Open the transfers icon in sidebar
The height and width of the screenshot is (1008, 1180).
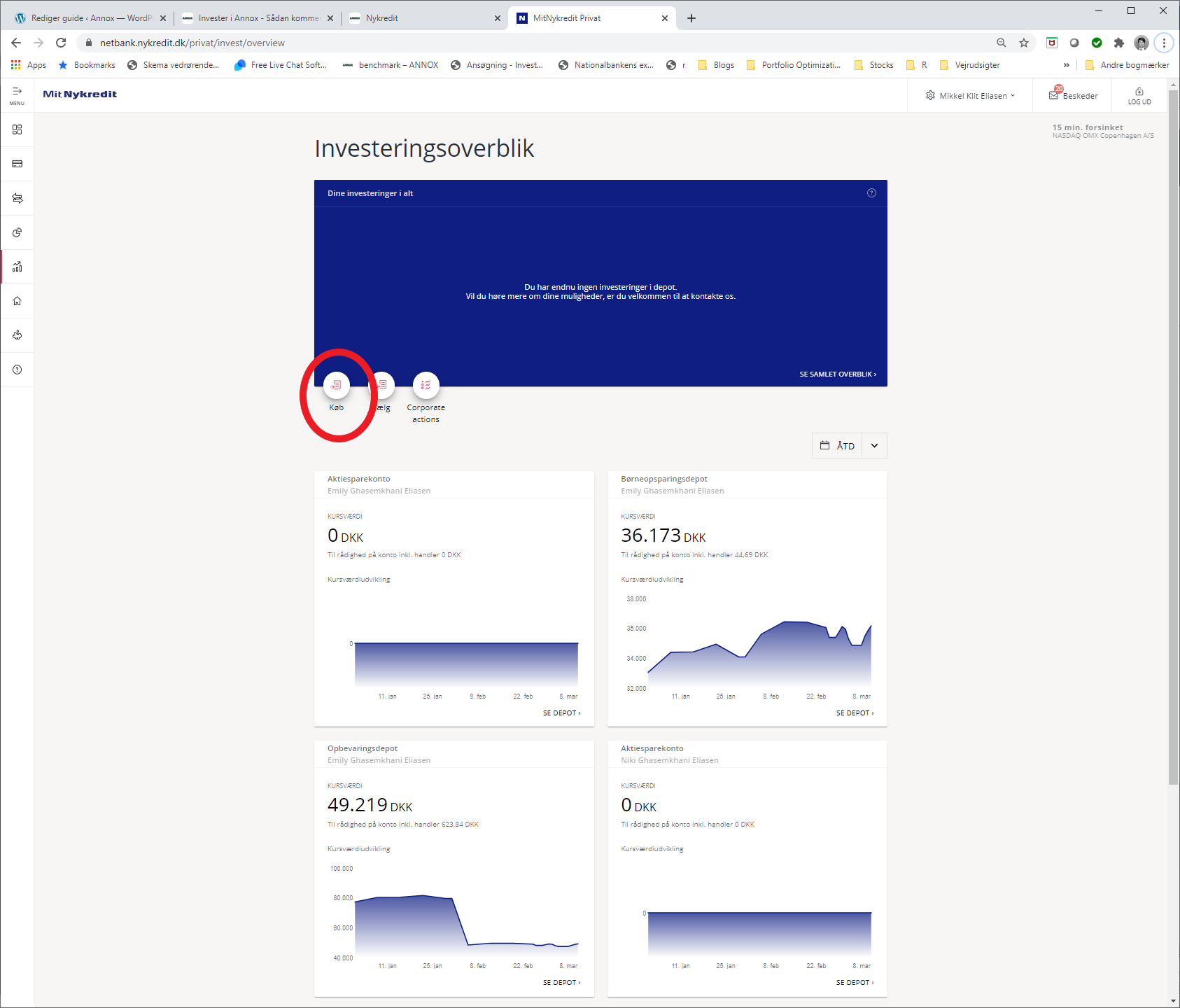pyautogui.click(x=17, y=198)
